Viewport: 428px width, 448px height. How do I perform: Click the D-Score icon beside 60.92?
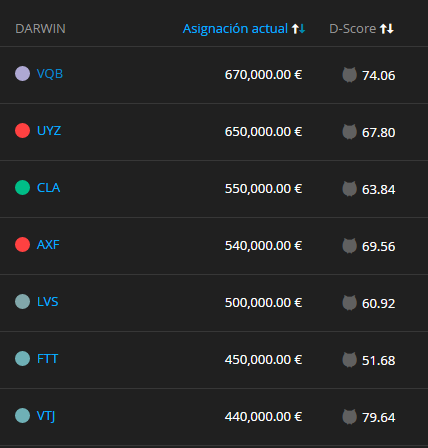tap(349, 303)
